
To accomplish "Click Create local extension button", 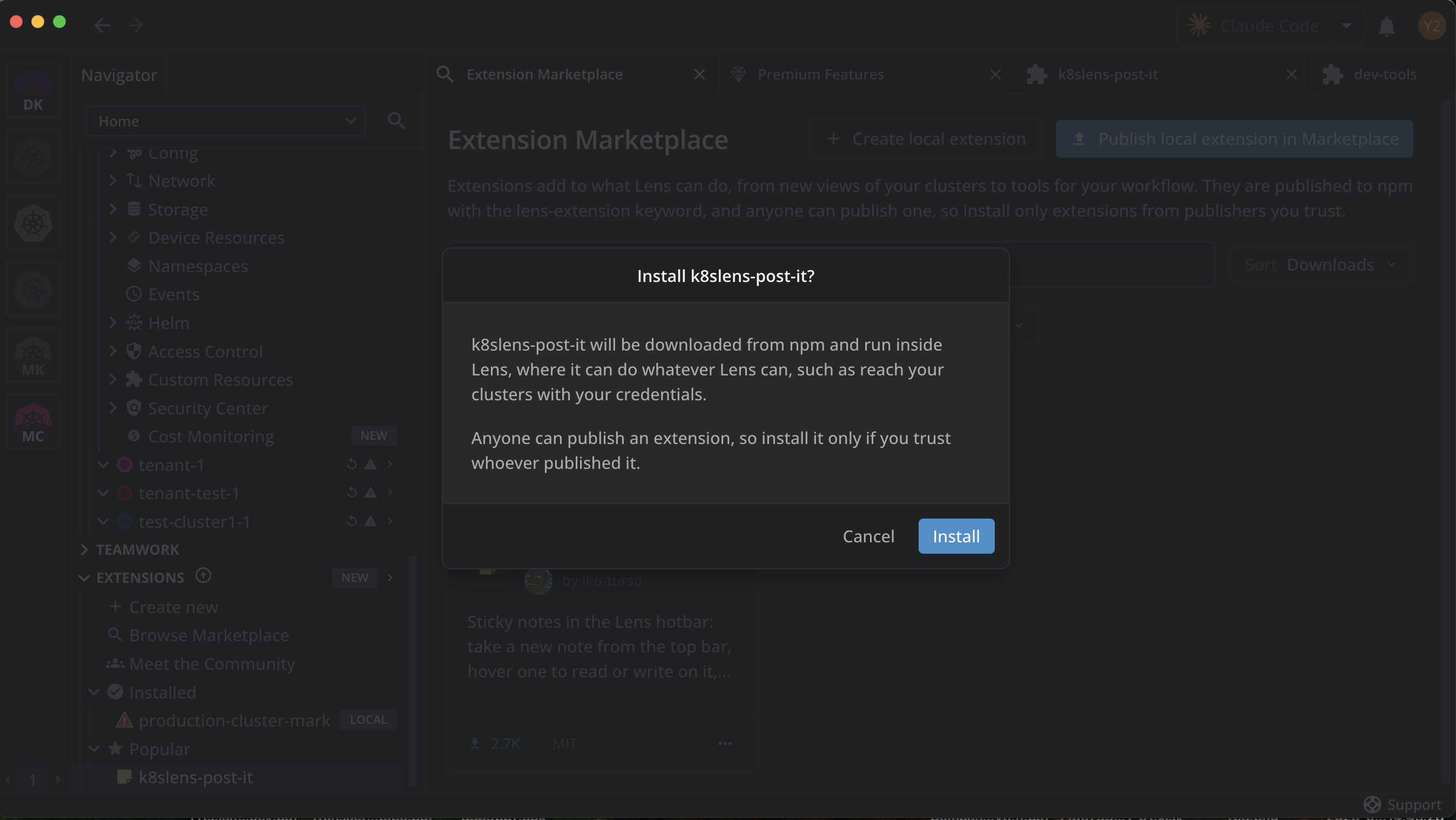I will [926, 138].
